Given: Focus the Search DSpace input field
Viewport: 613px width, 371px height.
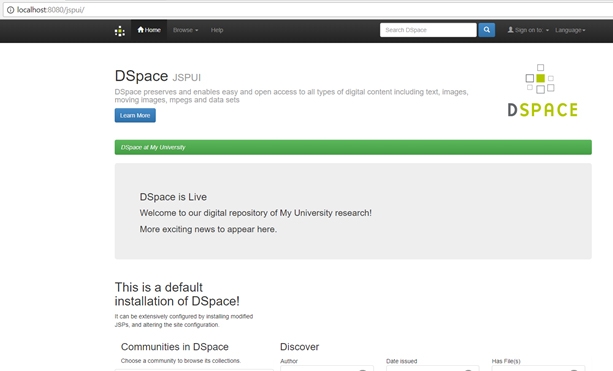Looking at the screenshot, I should pyautogui.click(x=428, y=30).
